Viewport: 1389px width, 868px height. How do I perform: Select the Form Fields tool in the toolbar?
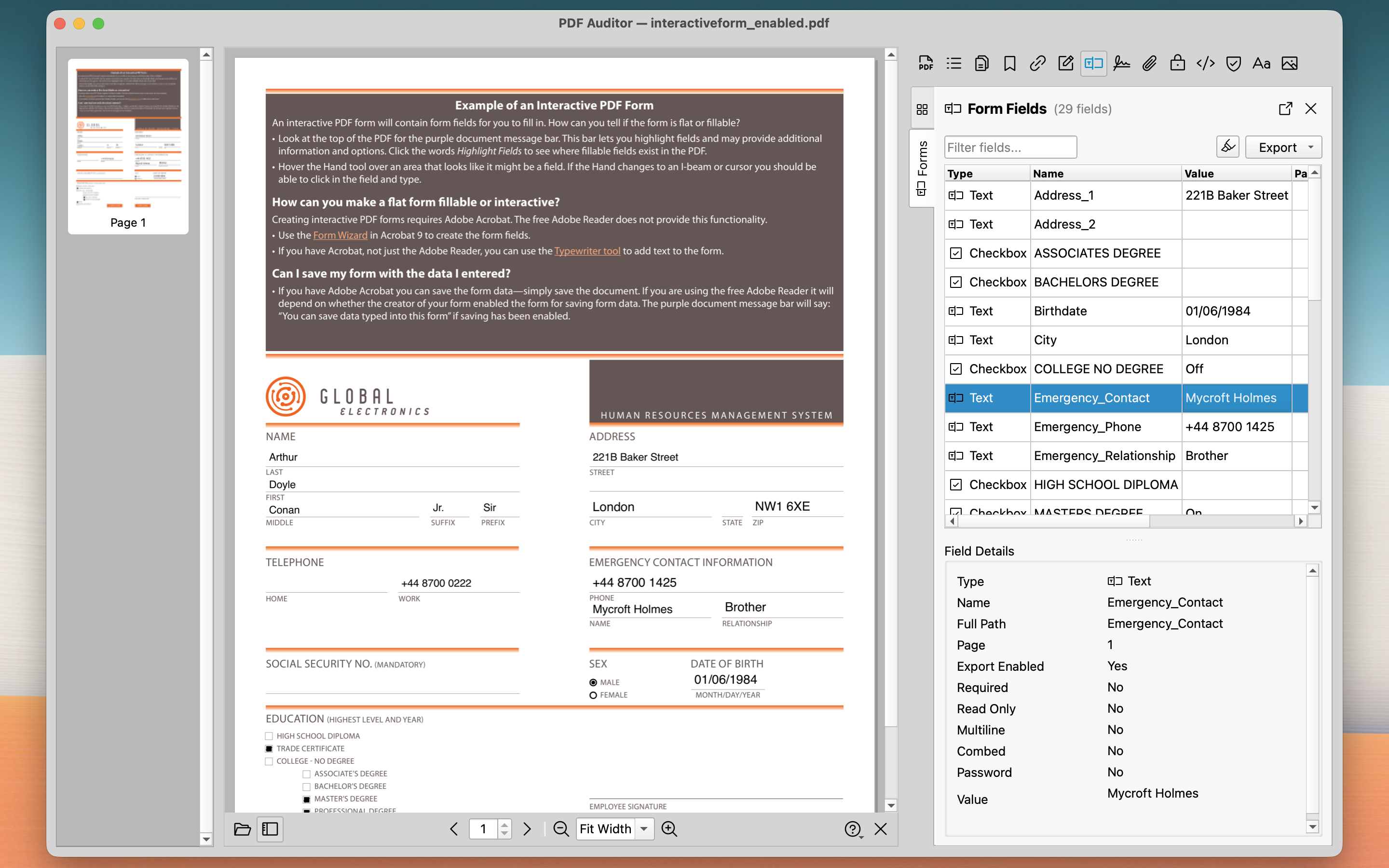click(x=1093, y=63)
